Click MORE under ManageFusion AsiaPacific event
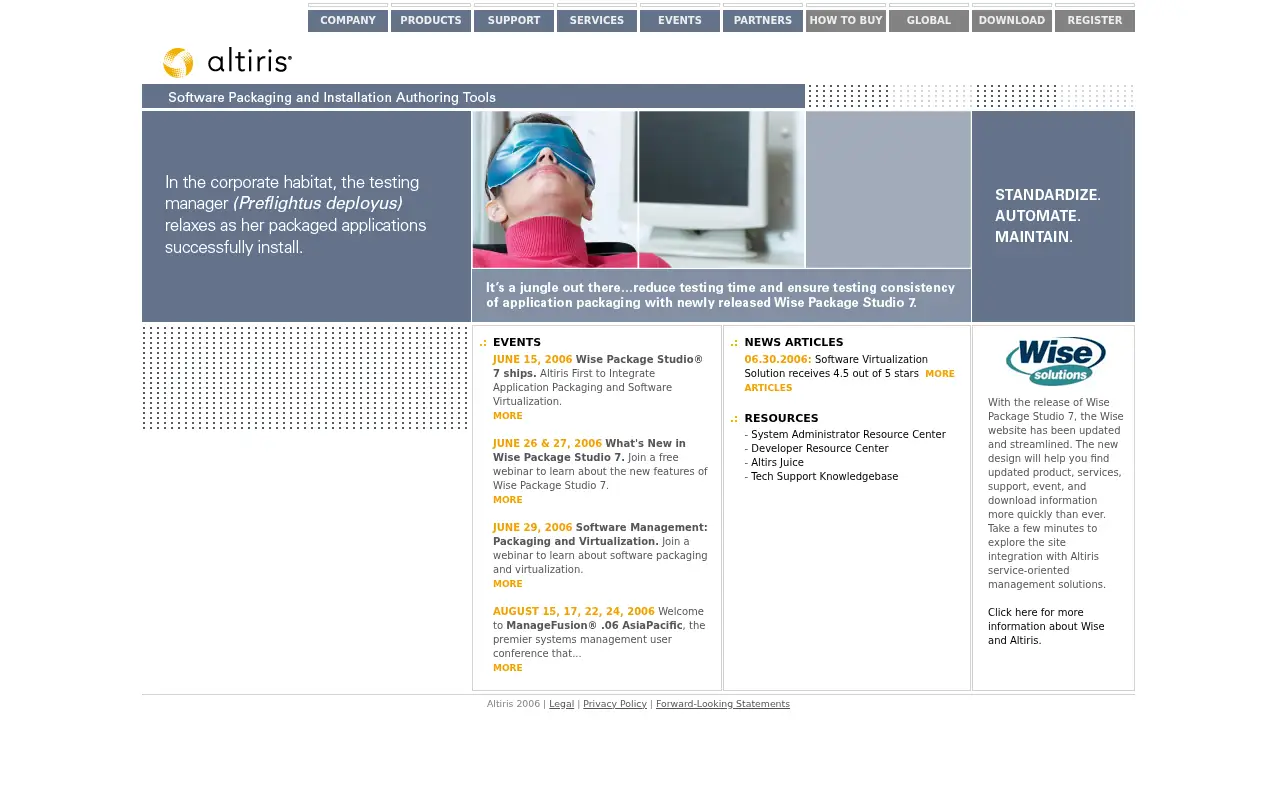 click(x=508, y=668)
